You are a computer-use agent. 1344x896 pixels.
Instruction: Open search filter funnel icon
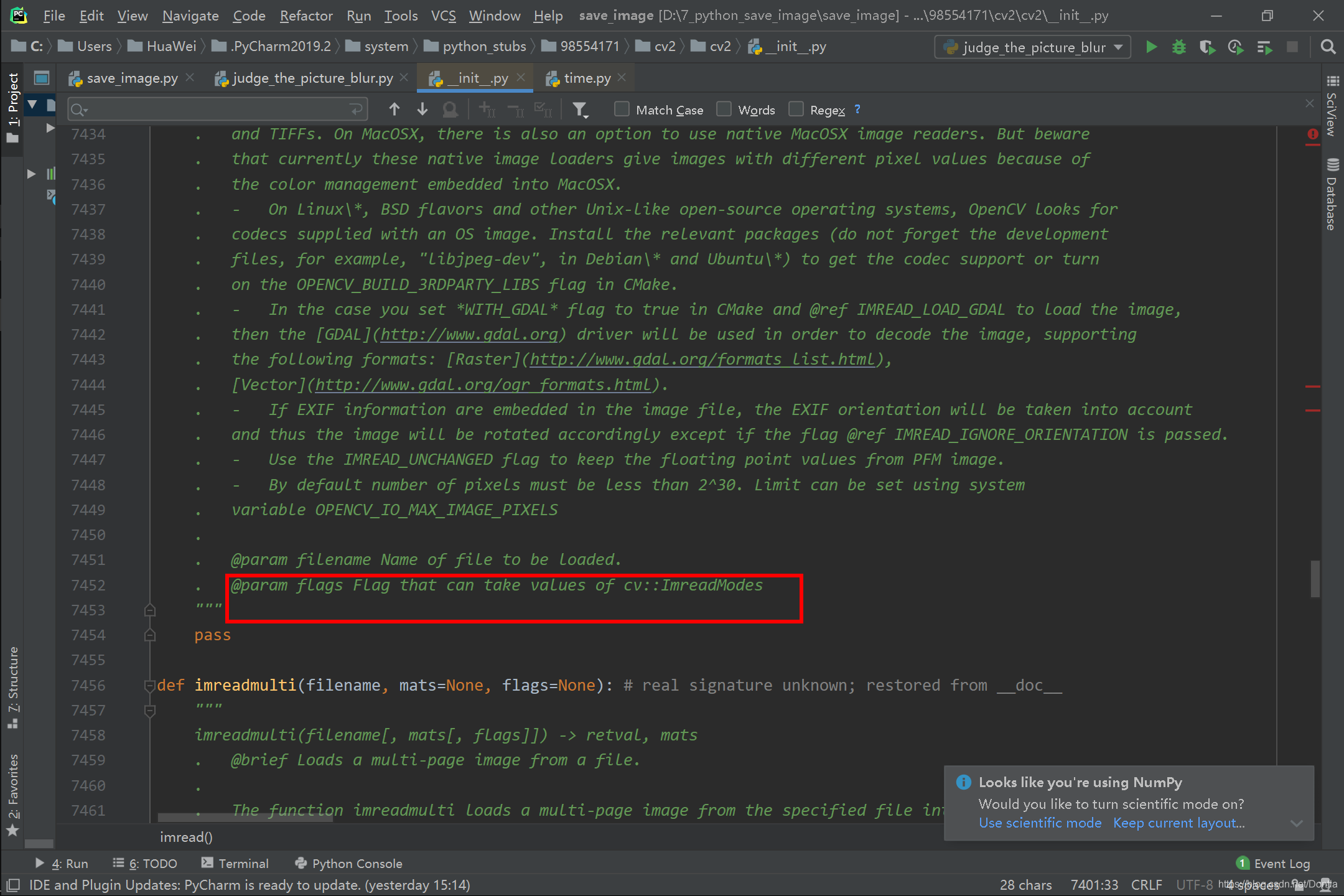point(580,110)
